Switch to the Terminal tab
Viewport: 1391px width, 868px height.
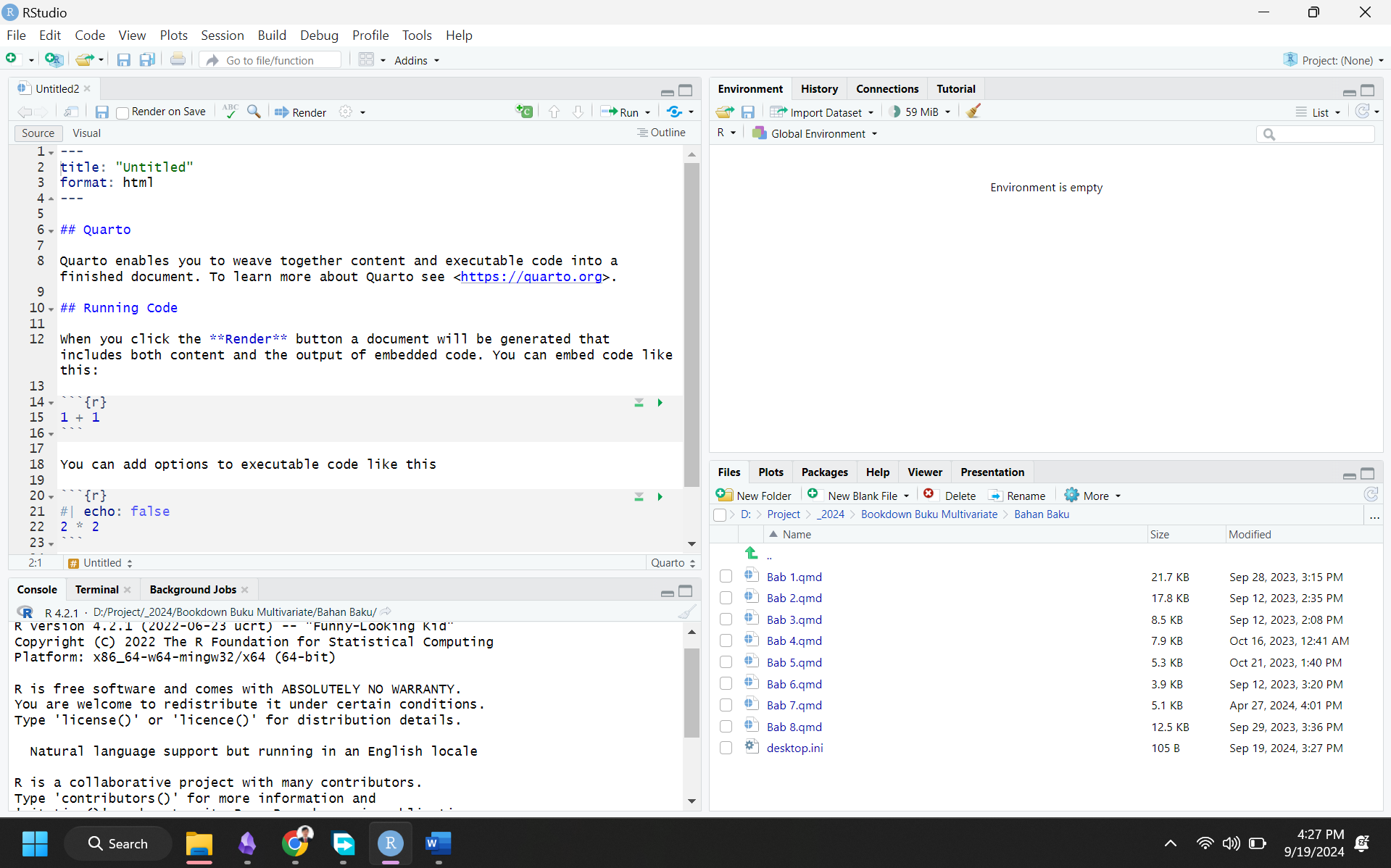(x=96, y=589)
